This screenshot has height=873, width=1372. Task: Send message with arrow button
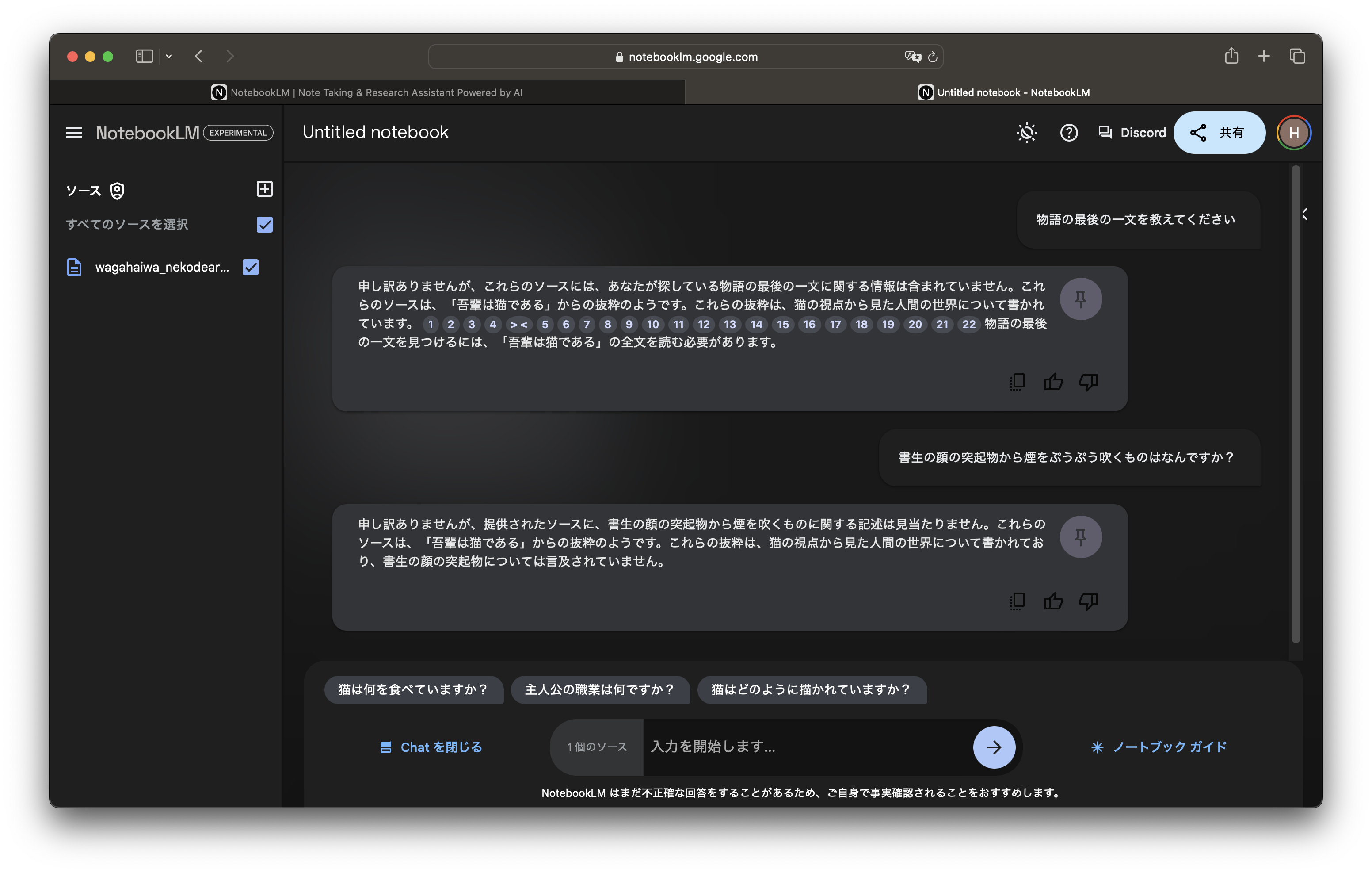tap(994, 747)
